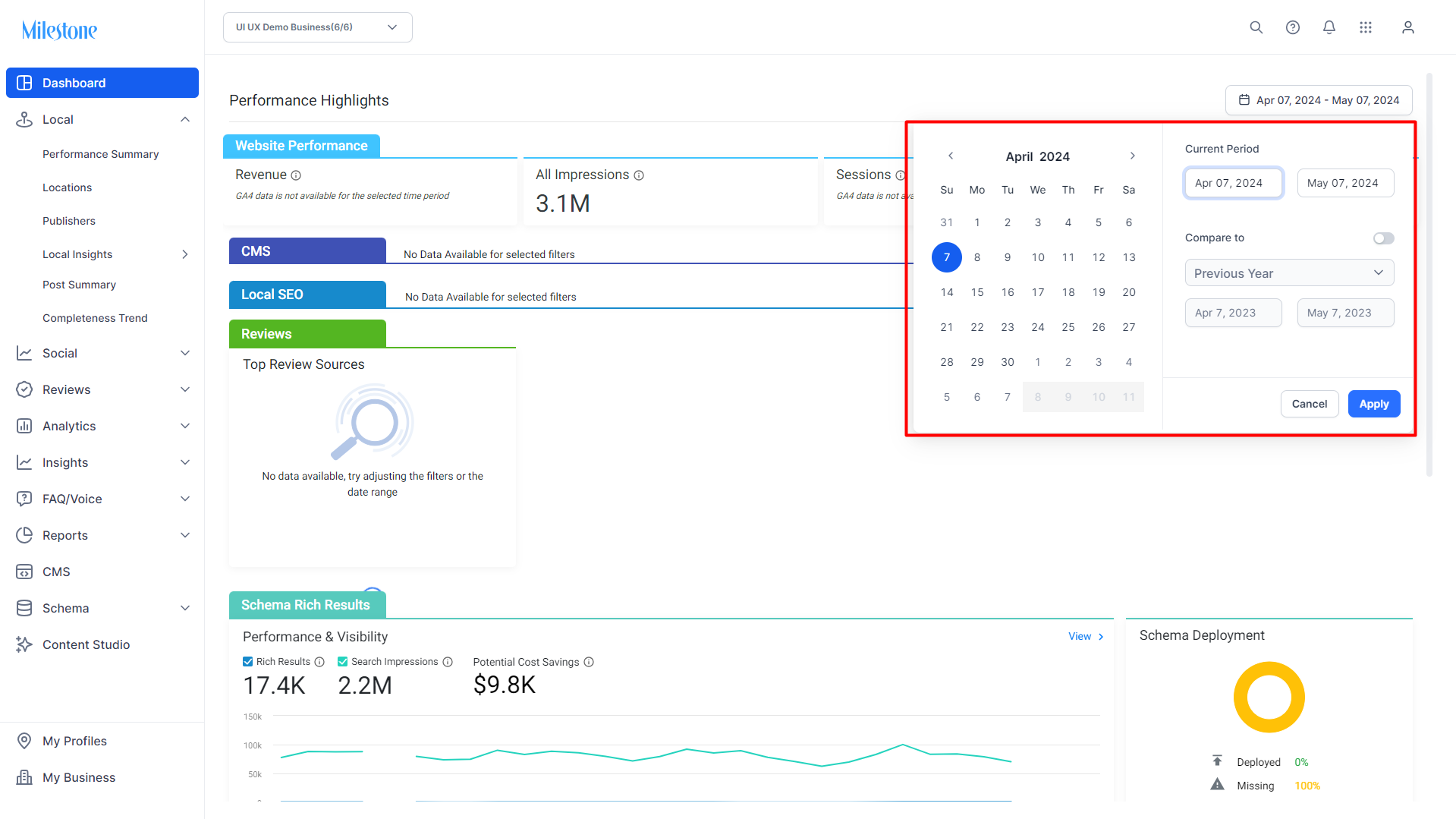Open the Previous Year dropdown

[x=1290, y=273]
